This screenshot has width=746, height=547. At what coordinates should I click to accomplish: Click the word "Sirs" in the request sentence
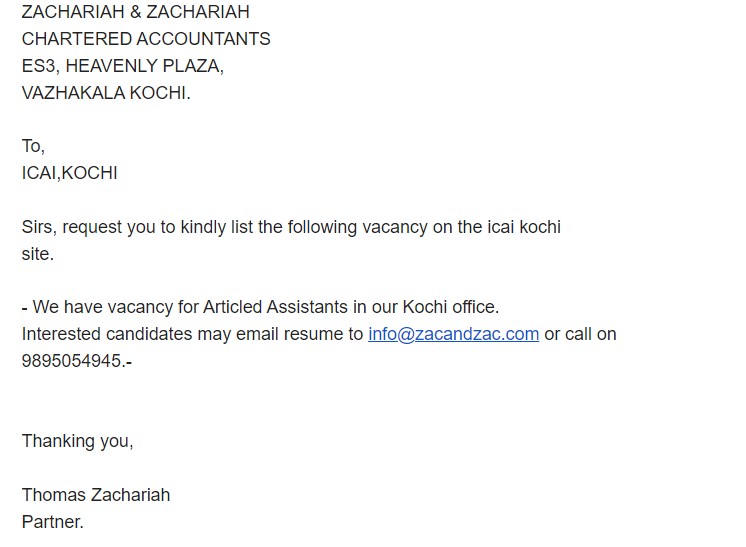(x=38, y=227)
